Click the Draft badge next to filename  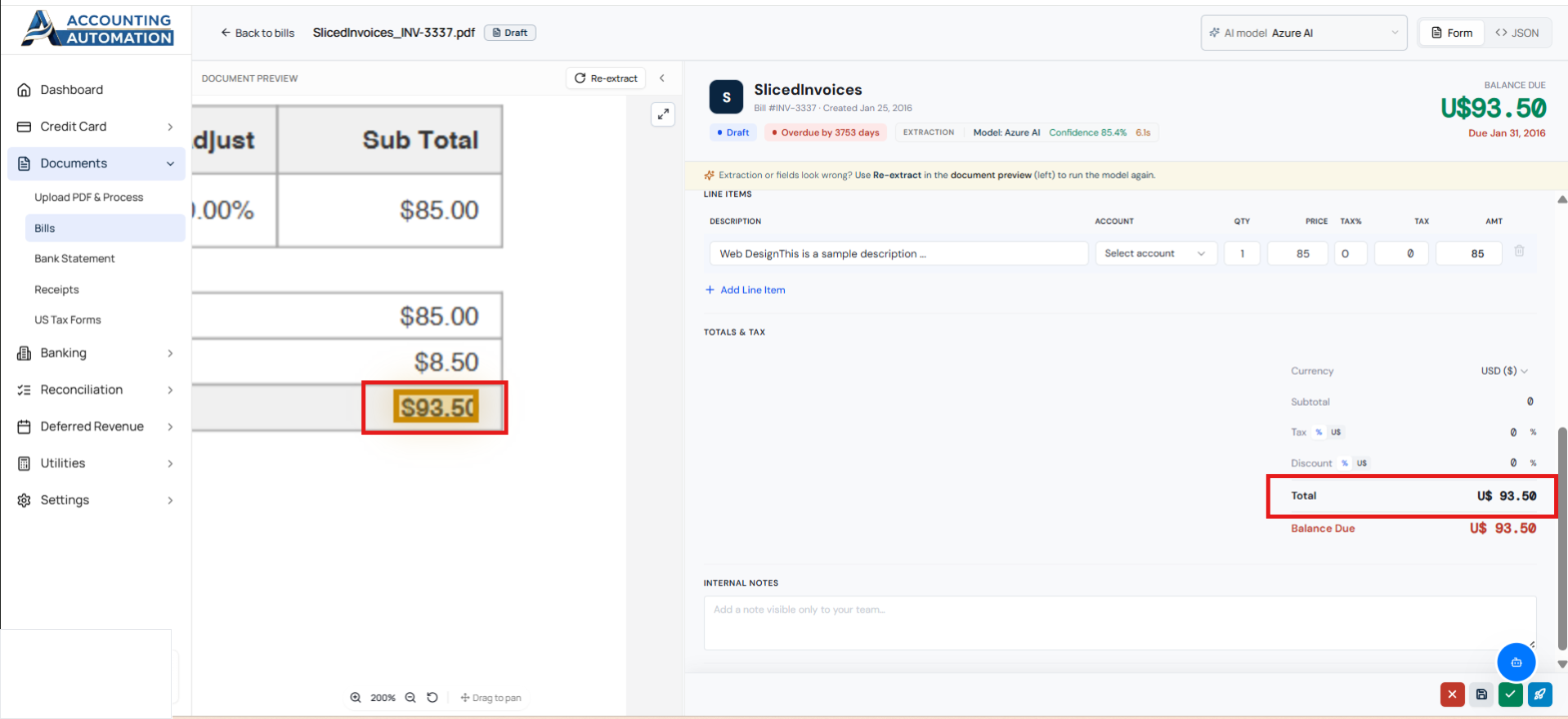tap(510, 33)
